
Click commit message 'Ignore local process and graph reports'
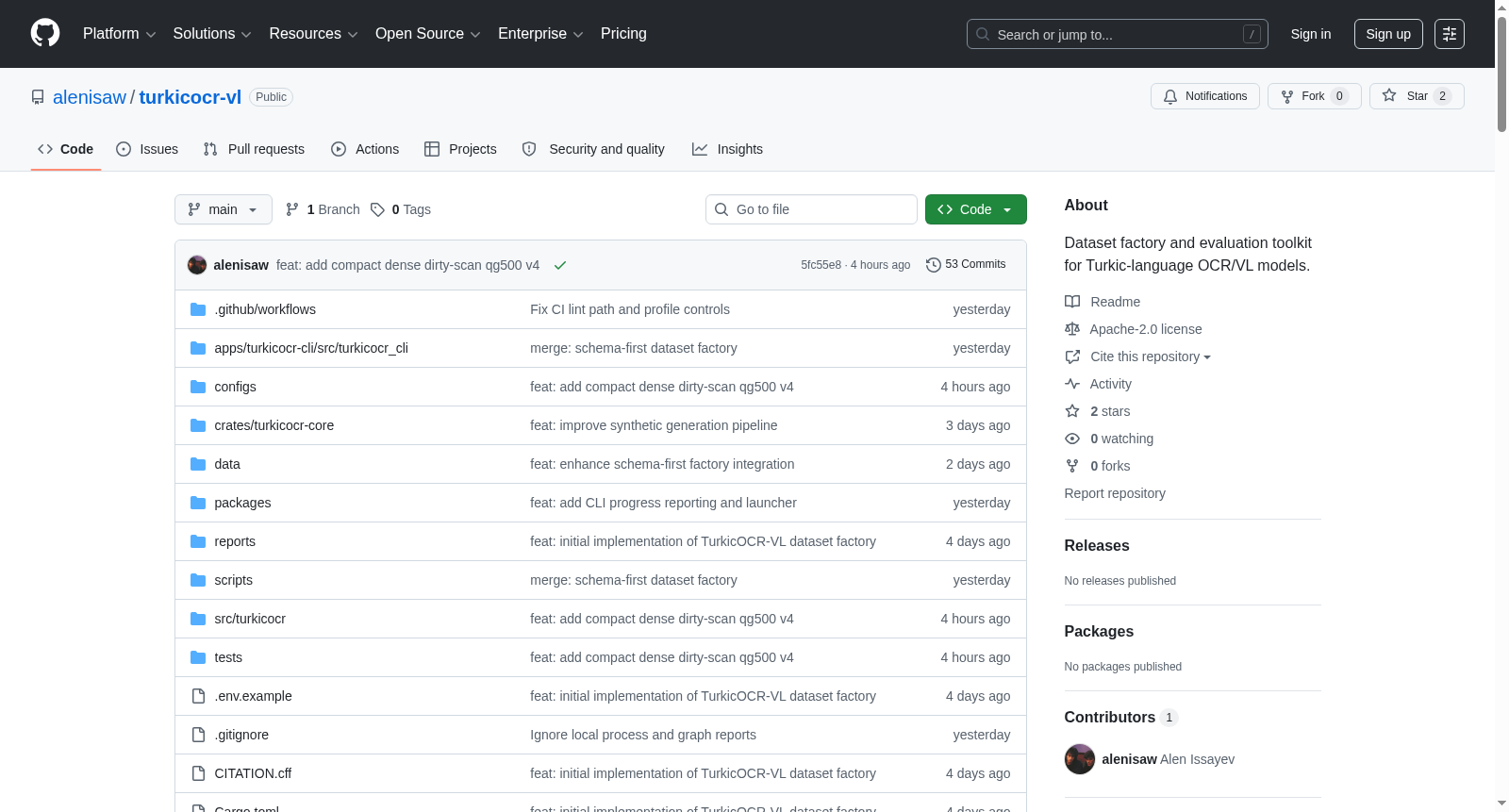(x=643, y=735)
